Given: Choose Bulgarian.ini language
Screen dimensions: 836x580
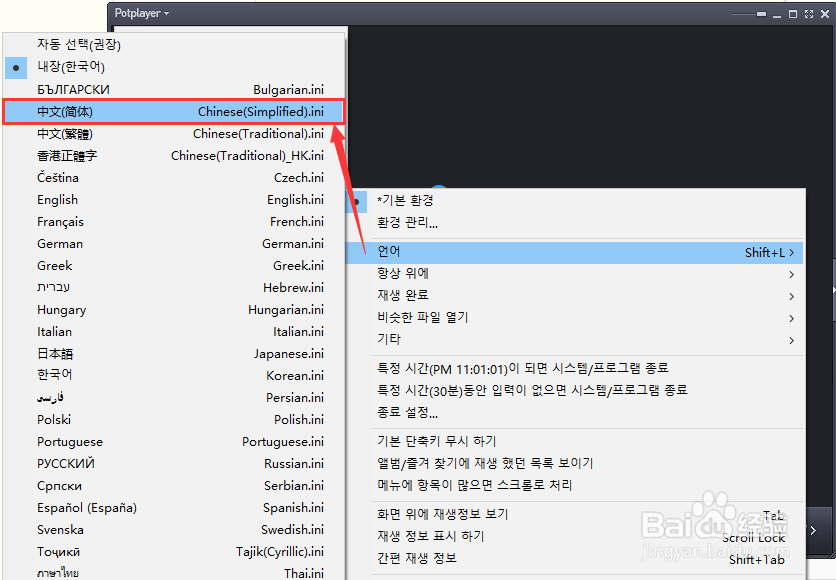Looking at the screenshot, I should coord(174,90).
